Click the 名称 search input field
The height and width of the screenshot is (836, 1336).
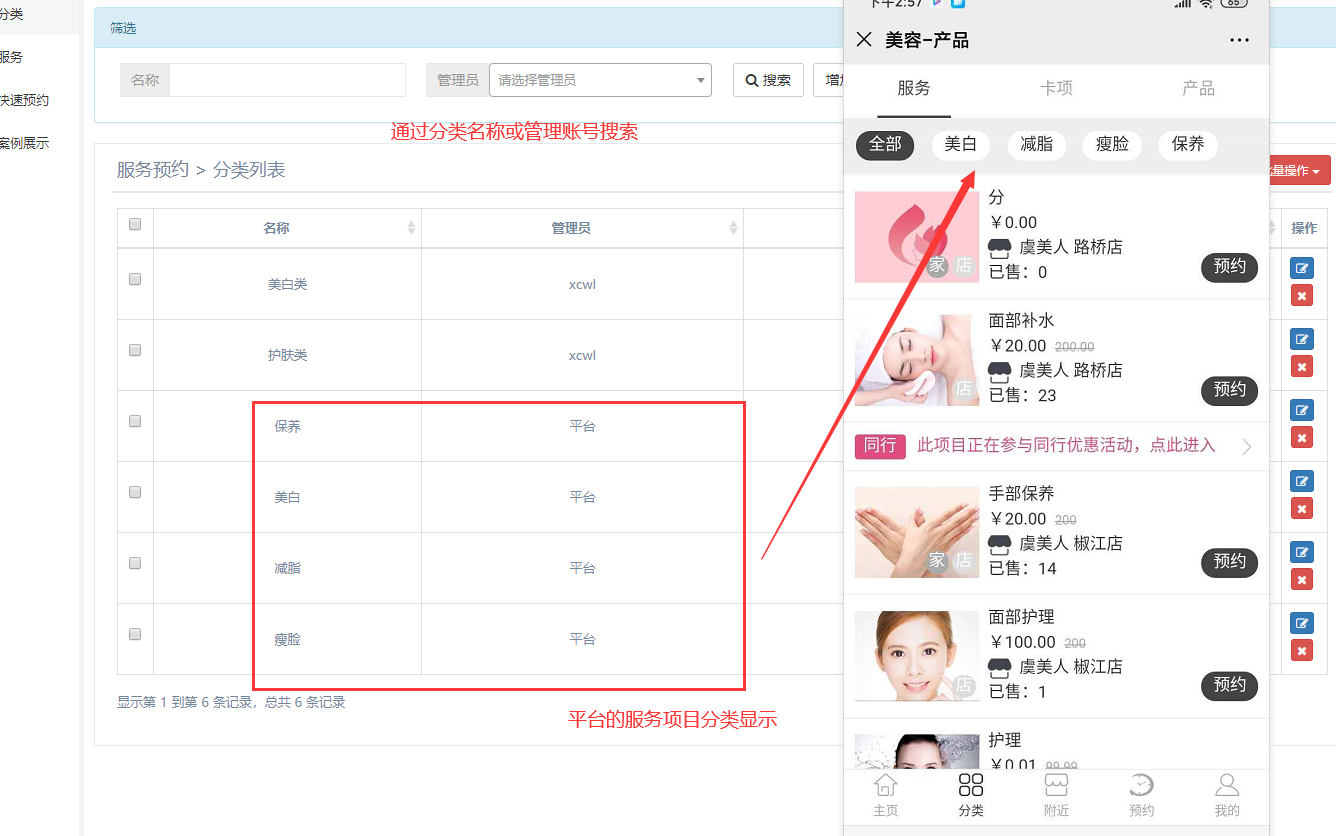(x=287, y=80)
